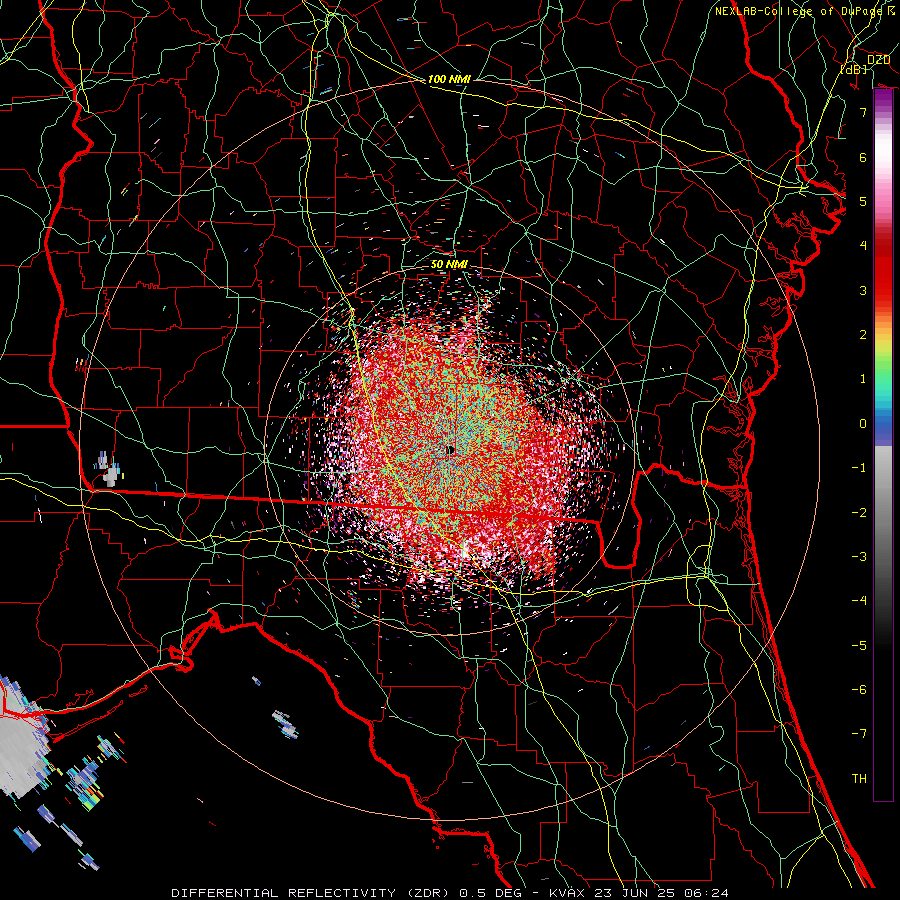This screenshot has width=900, height=900.
Task: Click the DZD product label above the scale
Action: [x=878, y=60]
